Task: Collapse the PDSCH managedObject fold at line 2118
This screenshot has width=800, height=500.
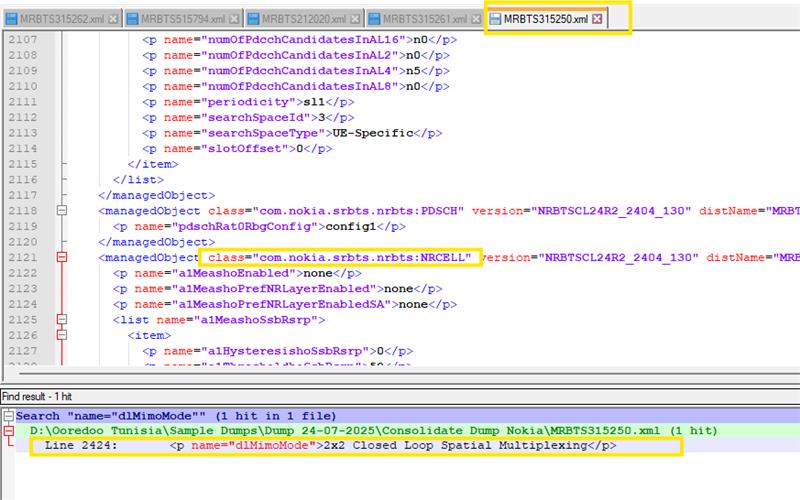Action: coord(62,211)
